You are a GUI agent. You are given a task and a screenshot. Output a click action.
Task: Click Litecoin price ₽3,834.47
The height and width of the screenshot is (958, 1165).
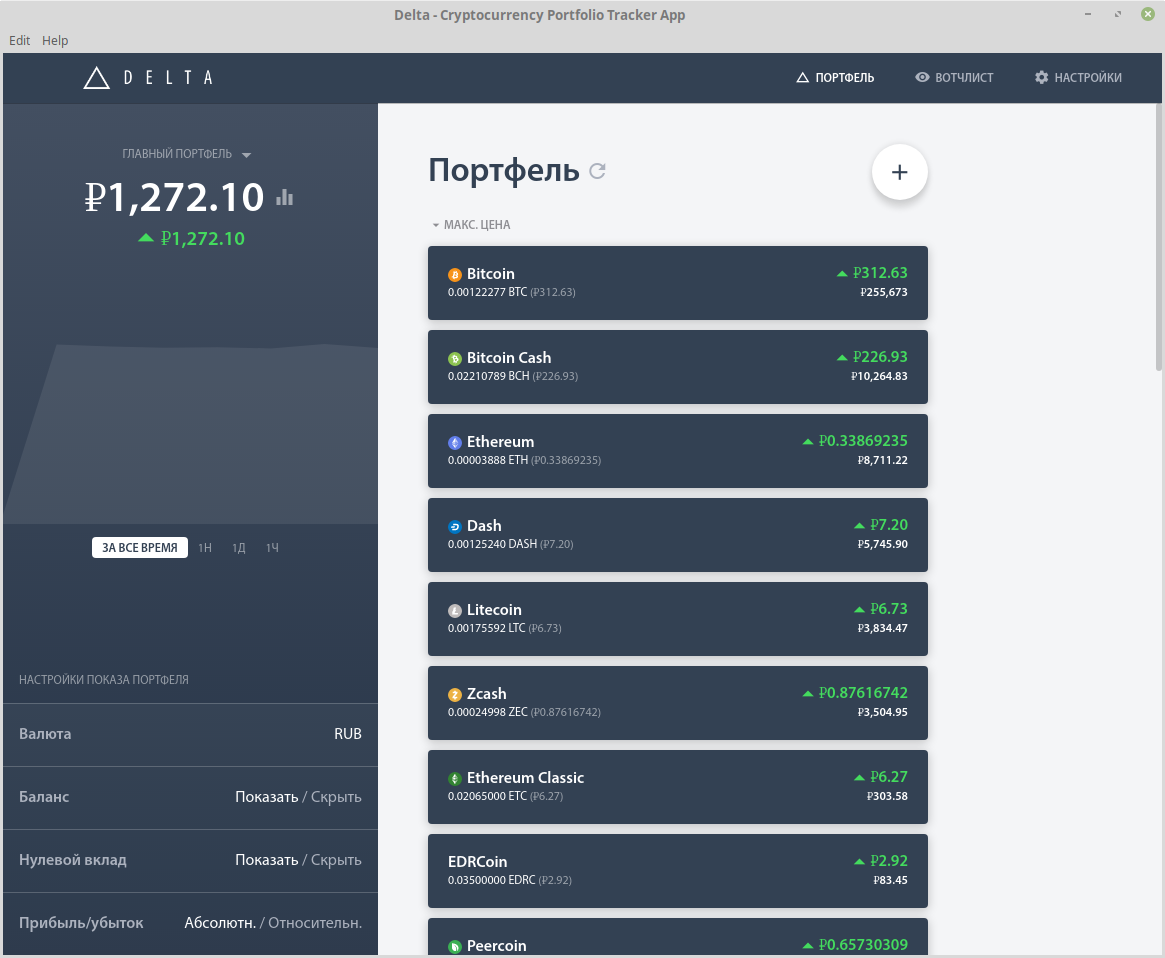(x=883, y=628)
